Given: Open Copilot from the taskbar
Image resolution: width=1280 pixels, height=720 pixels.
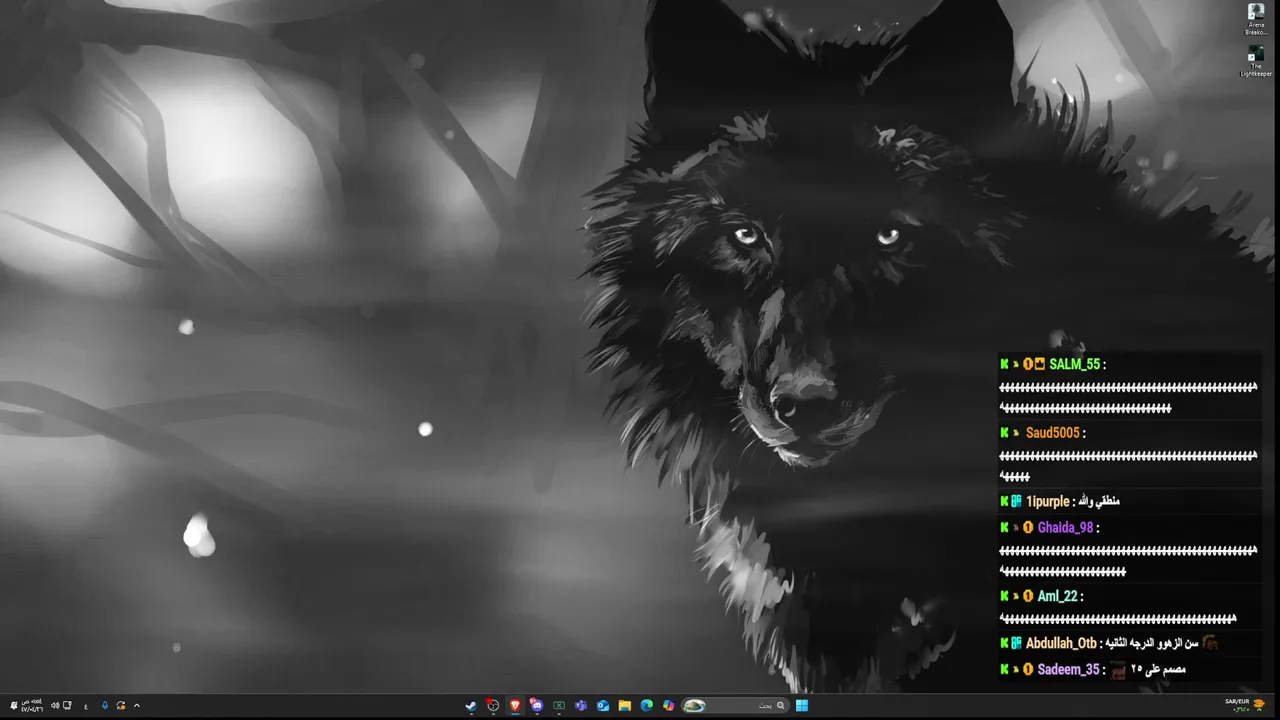Looking at the screenshot, I should pyautogui.click(x=669, y=706).
